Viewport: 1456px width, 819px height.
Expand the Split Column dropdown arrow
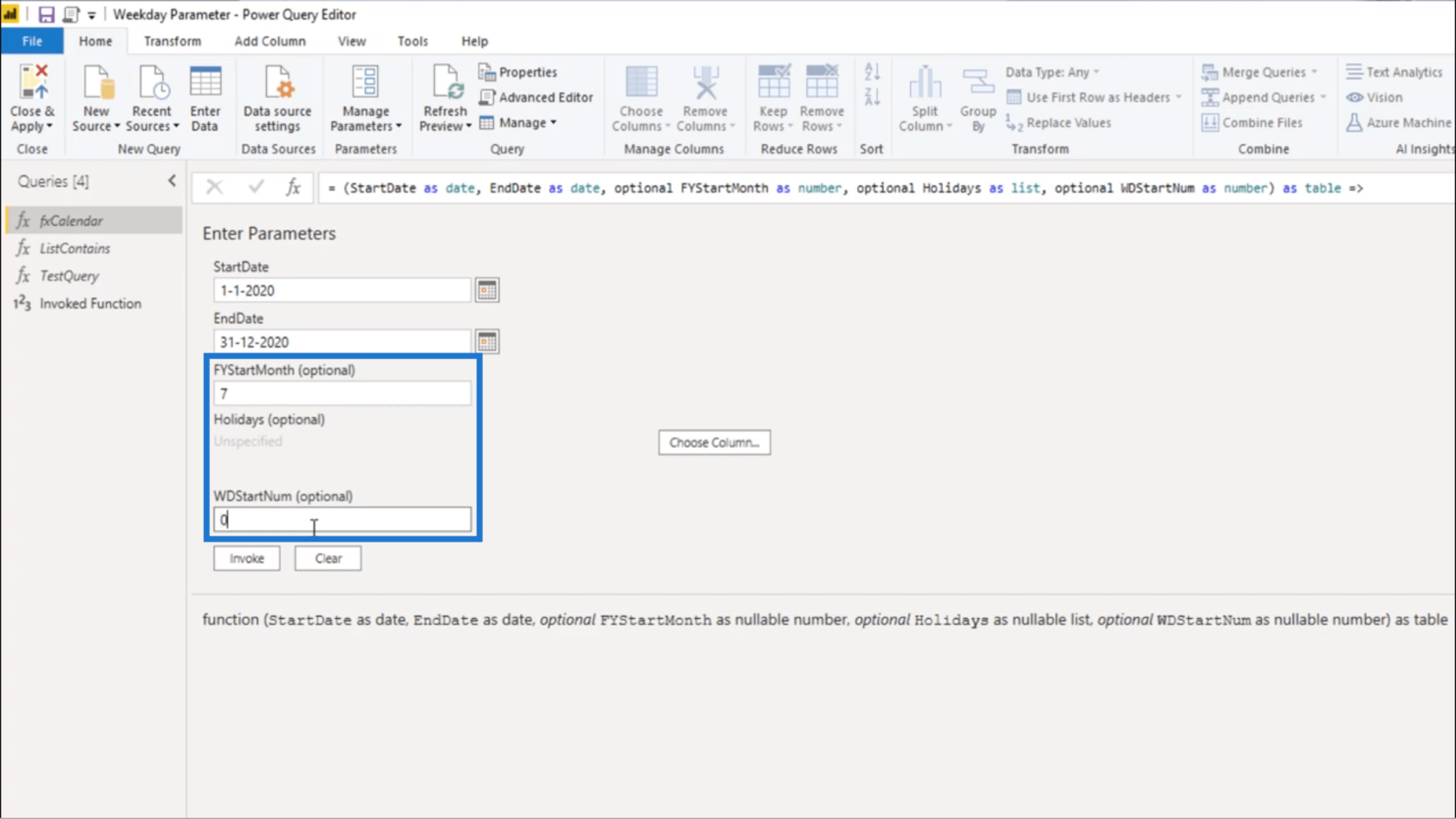tap(949, 127)
